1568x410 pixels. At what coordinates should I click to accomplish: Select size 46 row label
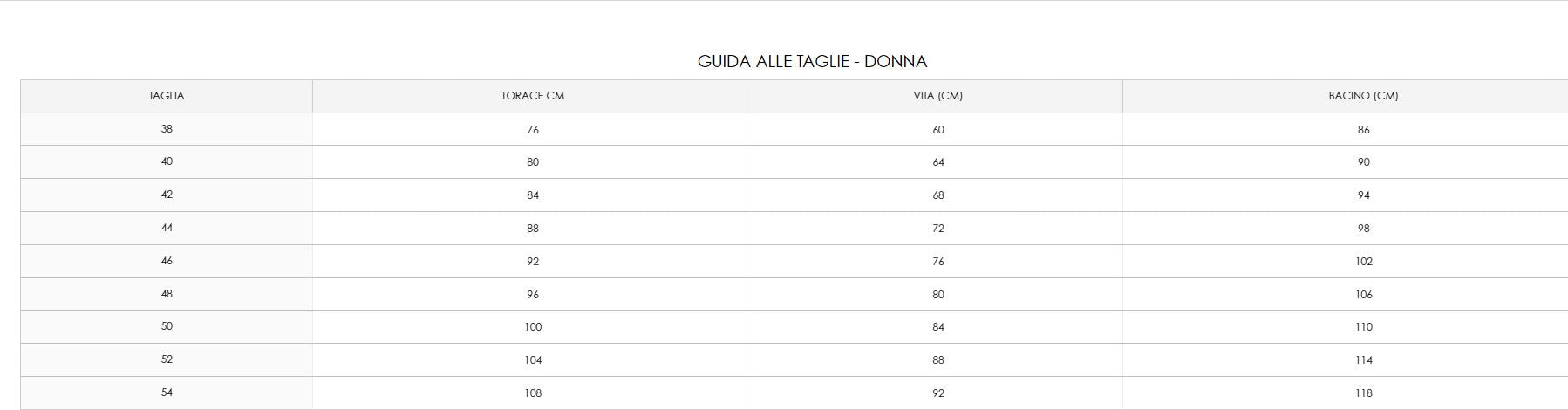(167, 261)
